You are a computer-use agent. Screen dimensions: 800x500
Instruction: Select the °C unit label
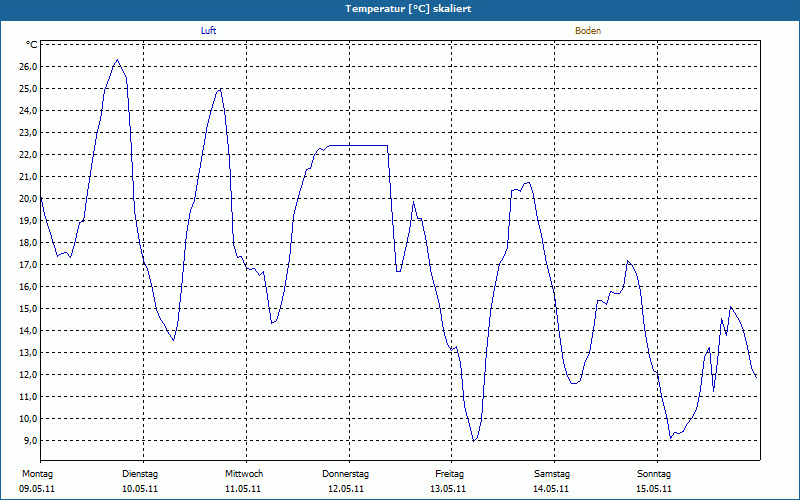(x=32, y=45)
